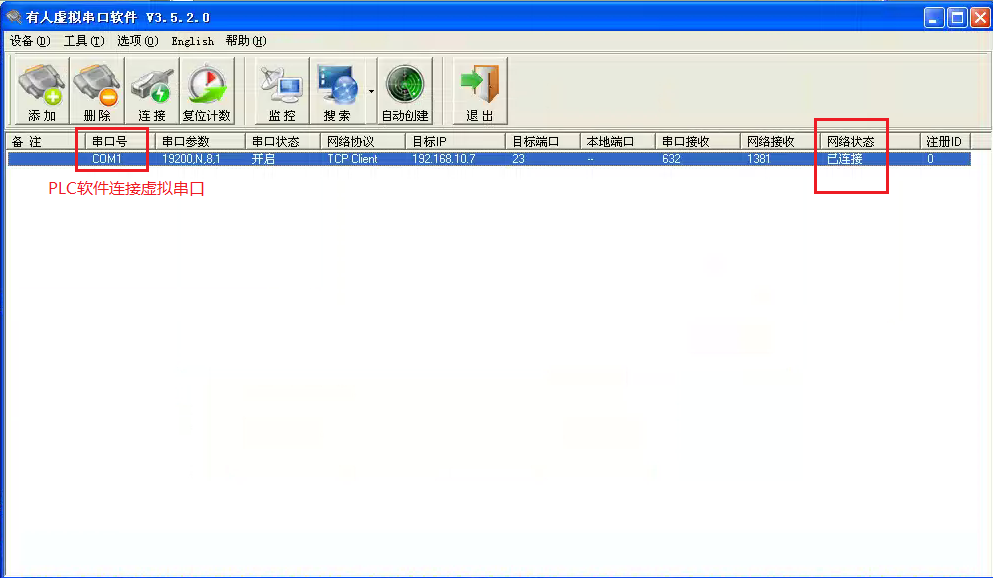
Task: Click the 注册ID column header
Action: [943, 142]
